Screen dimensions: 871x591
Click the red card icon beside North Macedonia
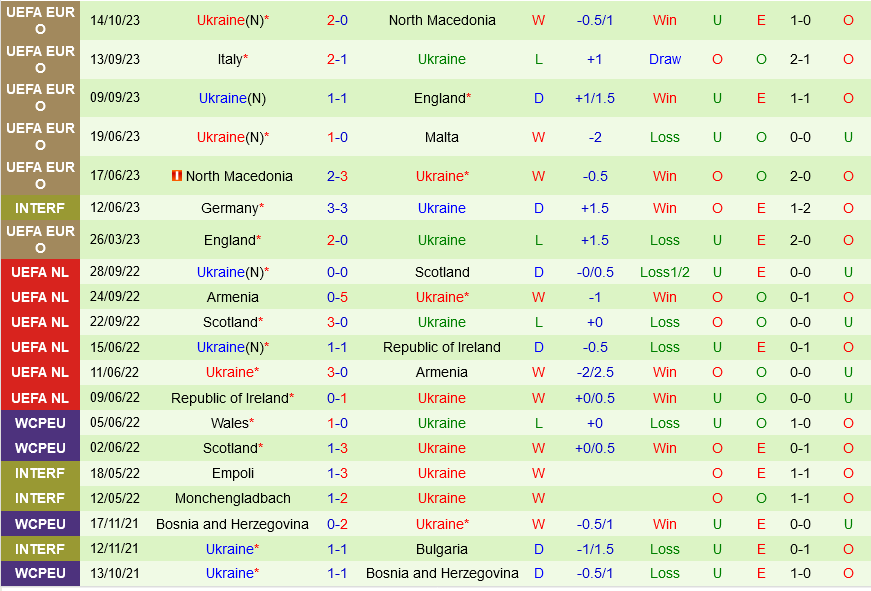(x=177, y=176)
